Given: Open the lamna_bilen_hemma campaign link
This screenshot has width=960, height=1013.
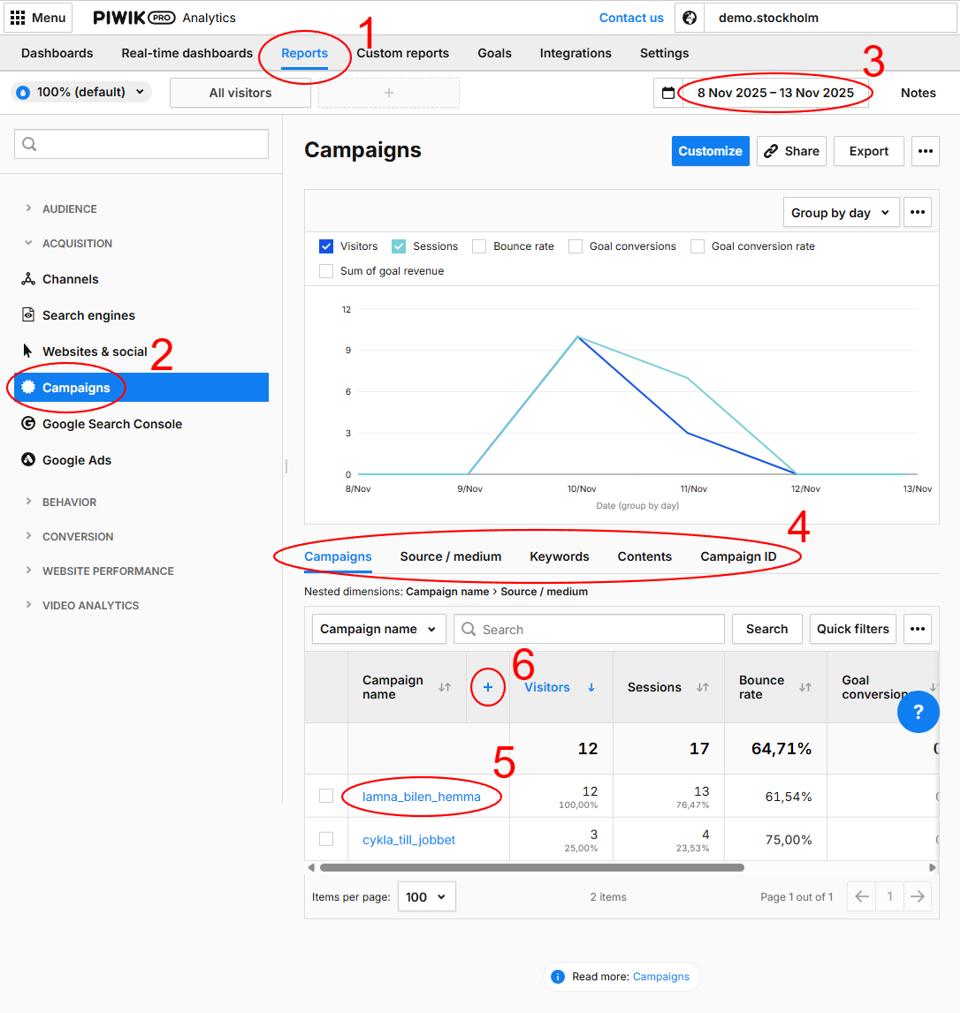Looking at the screenshot, I should tap(421, 797).
